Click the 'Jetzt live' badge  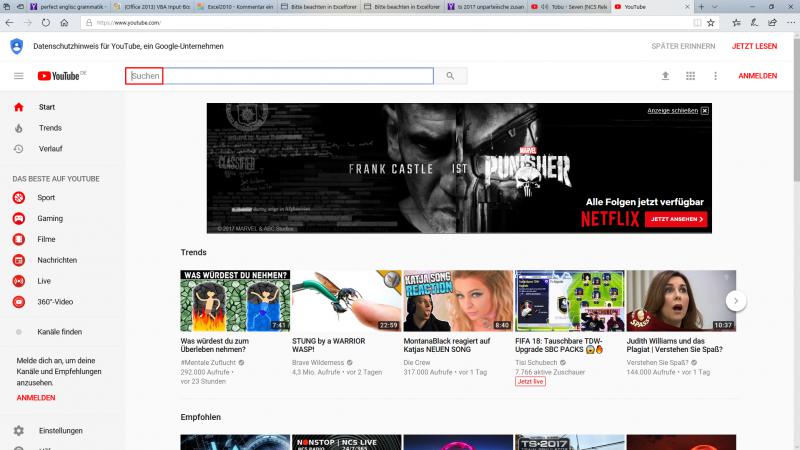point(530,382)
